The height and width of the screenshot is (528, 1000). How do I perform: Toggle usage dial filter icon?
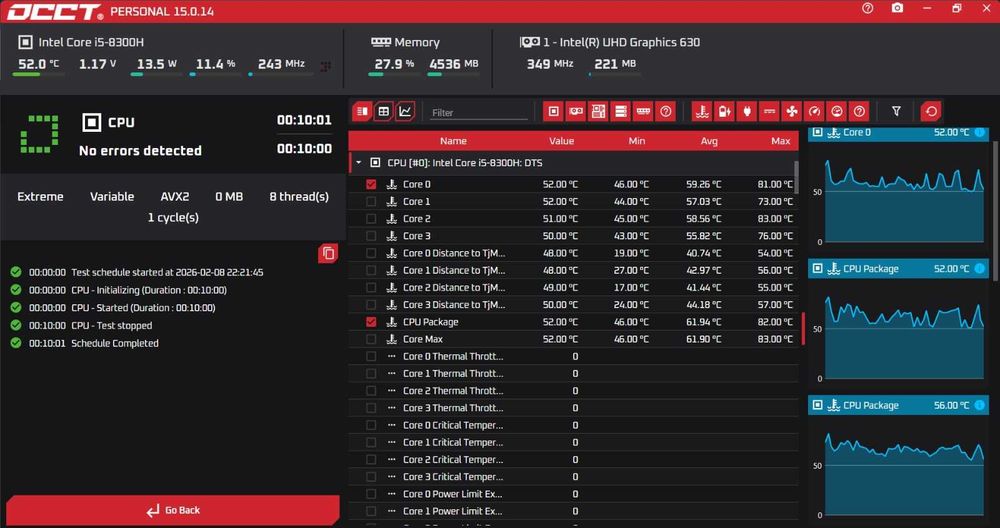[837, 112]
